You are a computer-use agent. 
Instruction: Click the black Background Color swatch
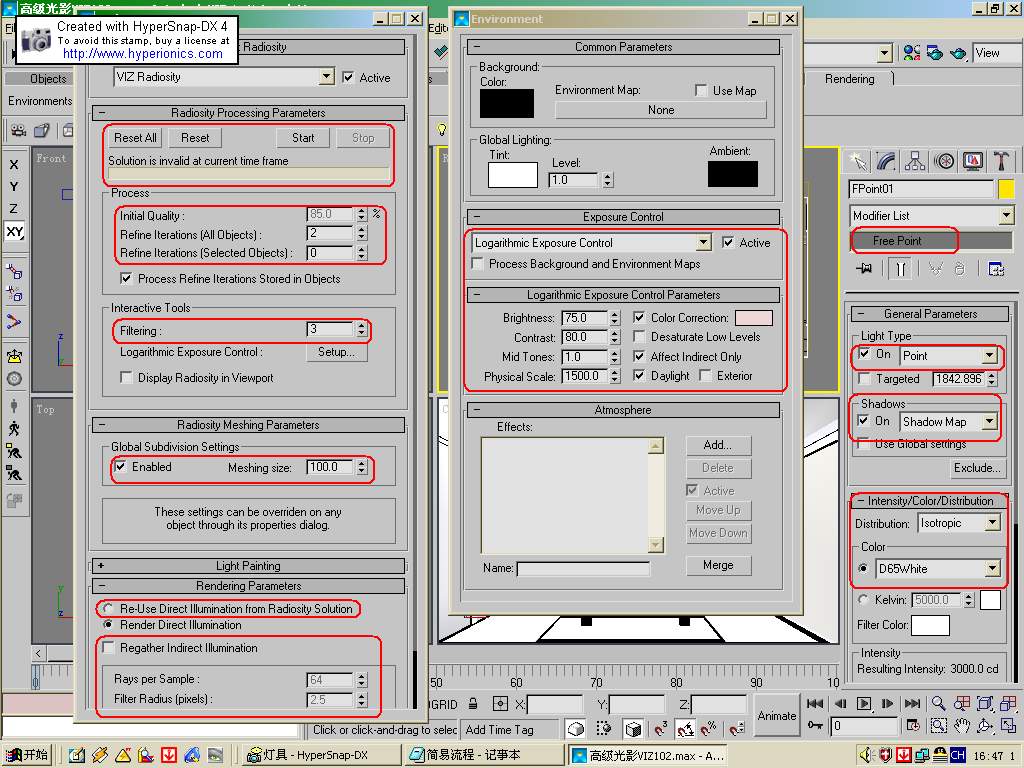point(506,103)
